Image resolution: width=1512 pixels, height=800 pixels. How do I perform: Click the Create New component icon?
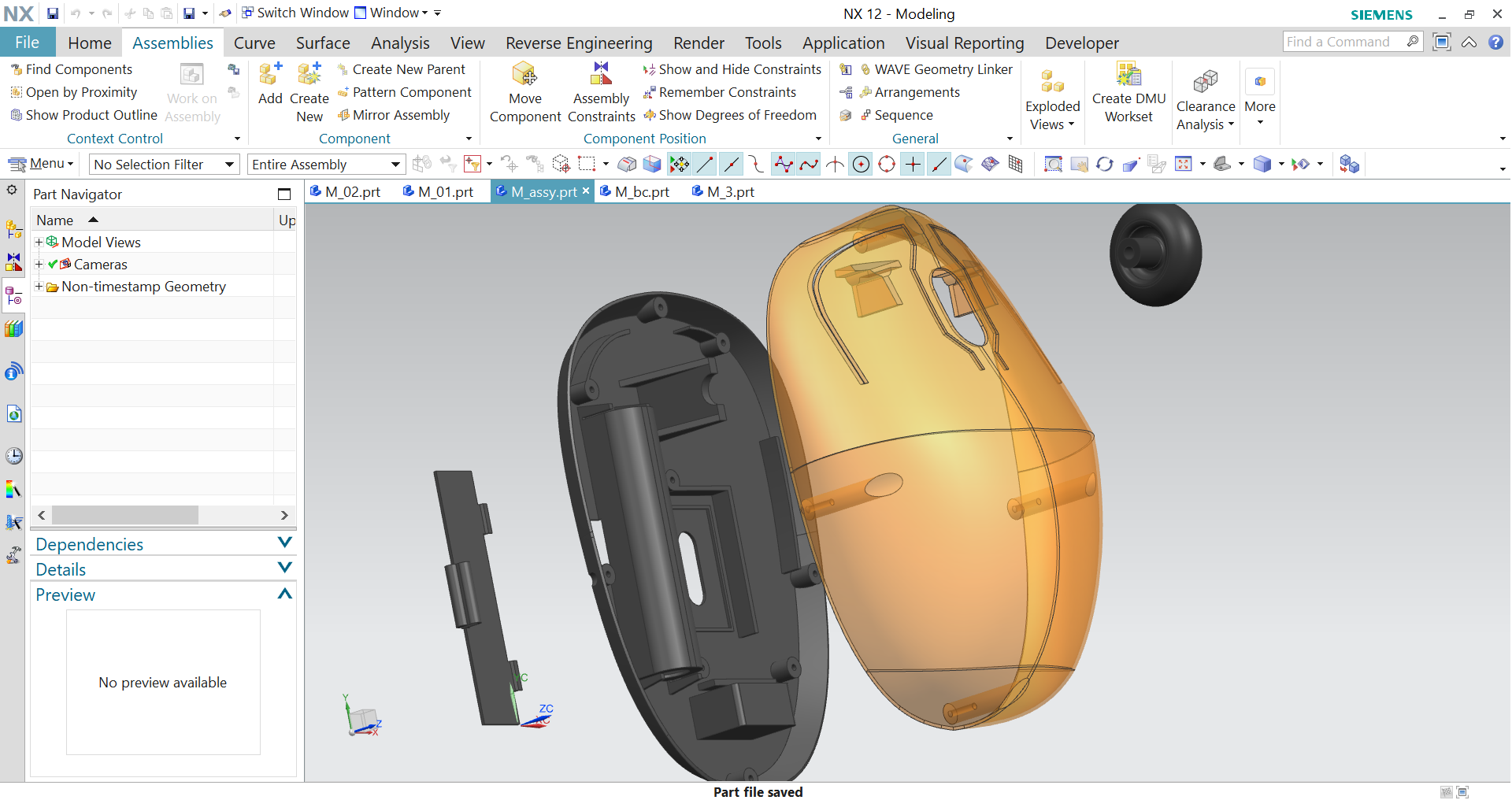(x=309, y=74)
